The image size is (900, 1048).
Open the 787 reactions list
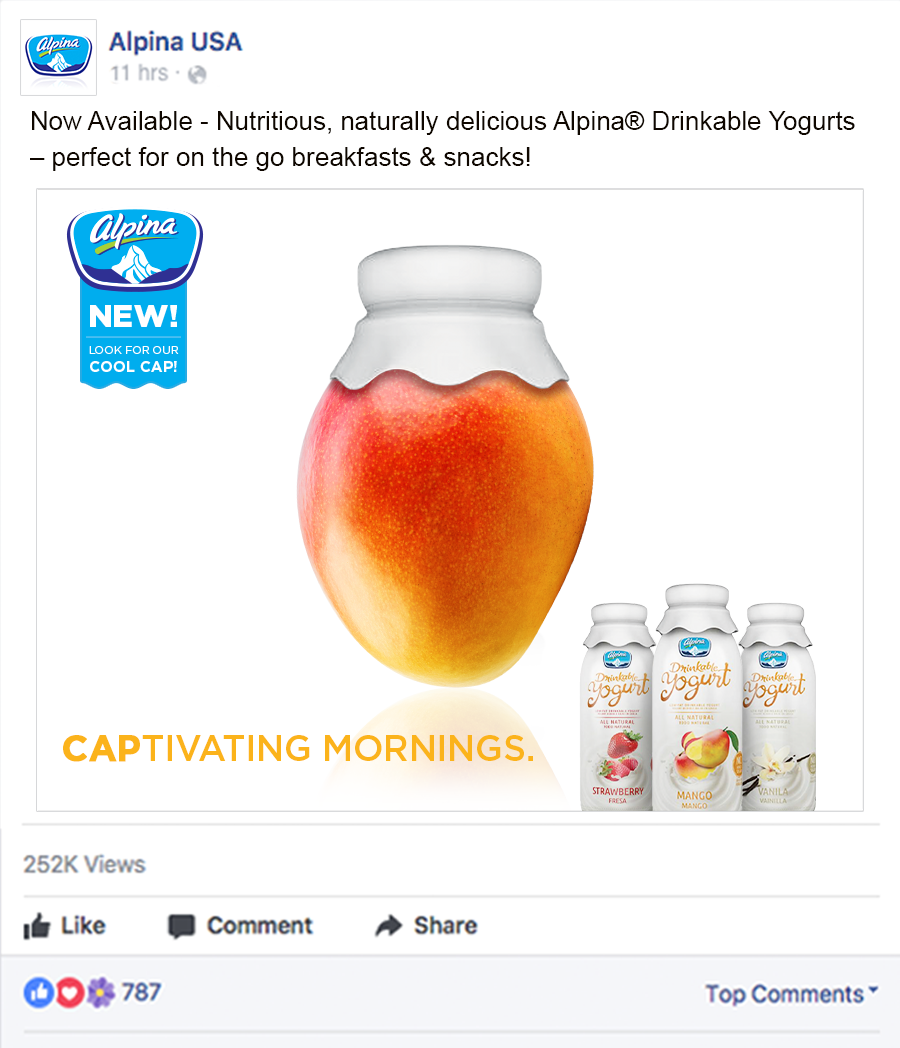pyautogui.click(x=141, y=992)
